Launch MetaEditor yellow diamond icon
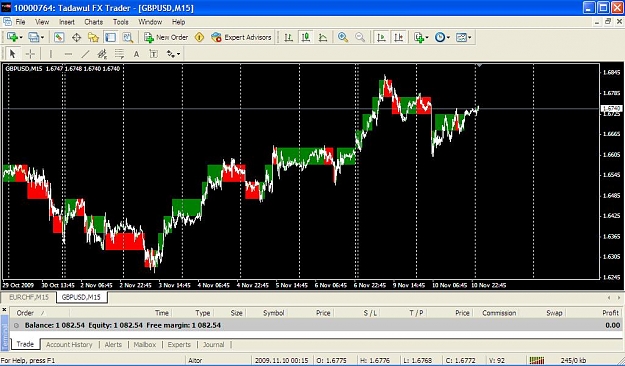The height and width of the screenshot is (366, 625). [x=199, y=37]
